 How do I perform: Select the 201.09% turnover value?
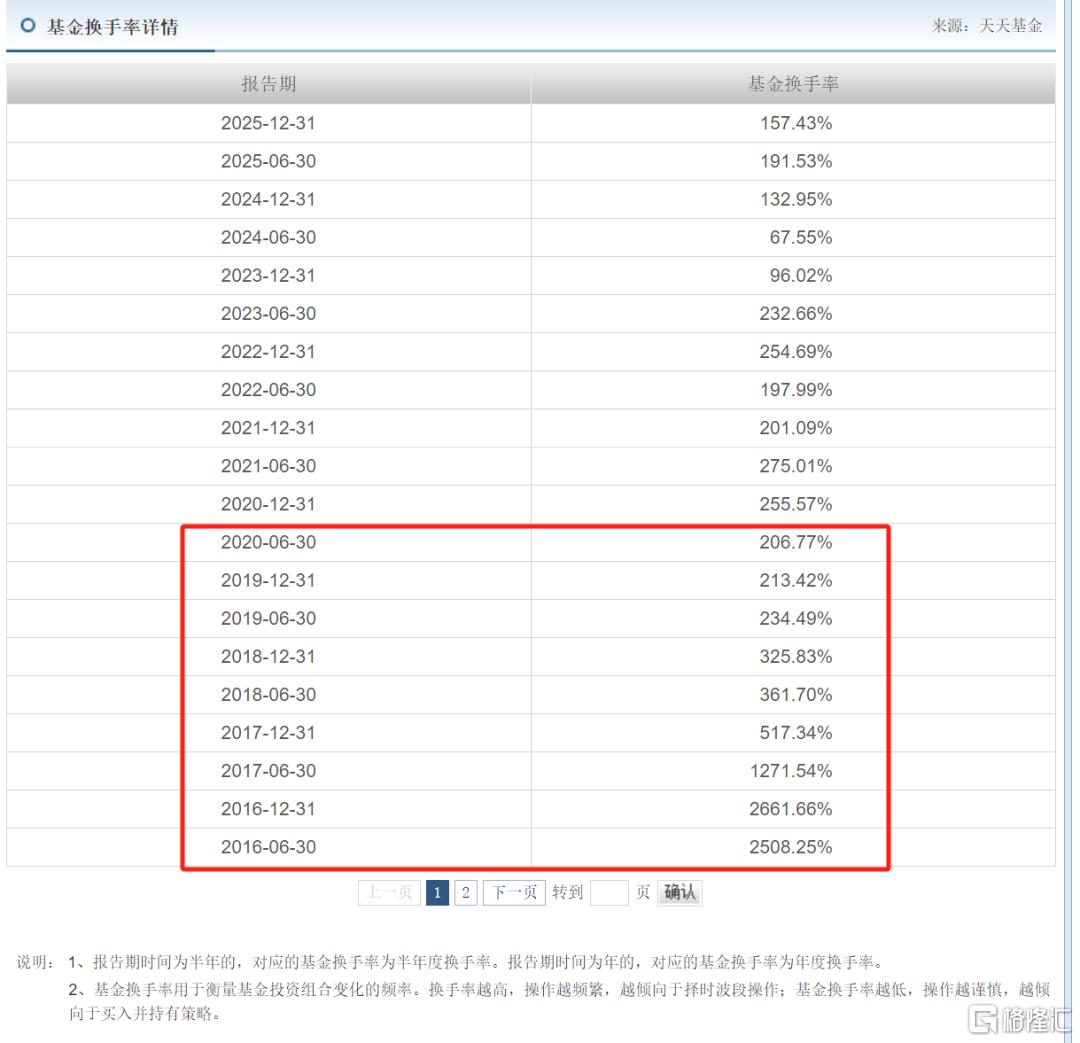pos(796,428)
